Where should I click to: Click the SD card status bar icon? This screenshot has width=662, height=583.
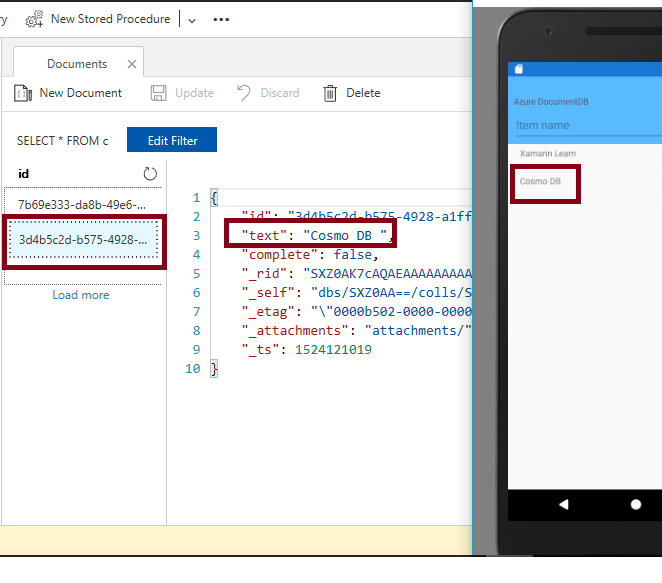(519, 69)
